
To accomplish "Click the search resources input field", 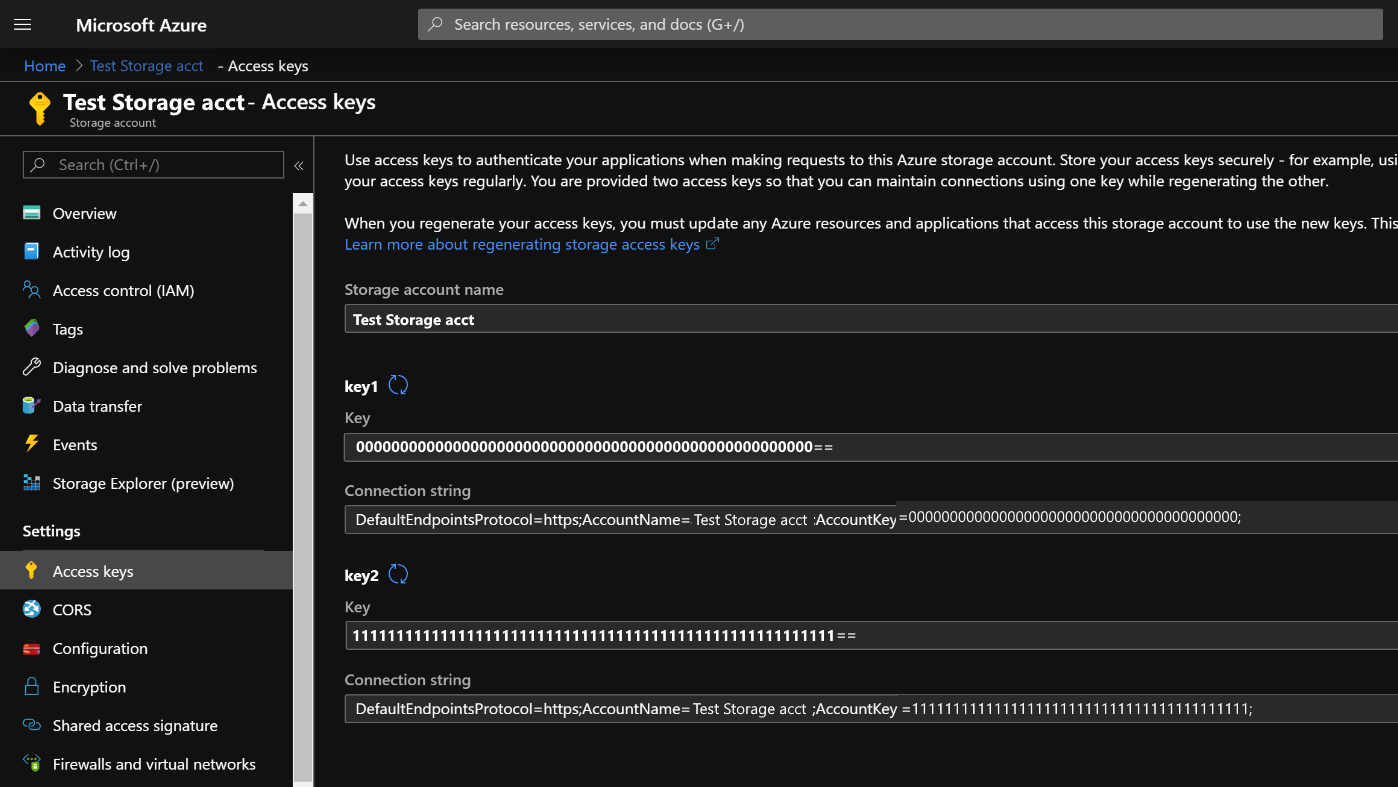I will tap(898, 23).
